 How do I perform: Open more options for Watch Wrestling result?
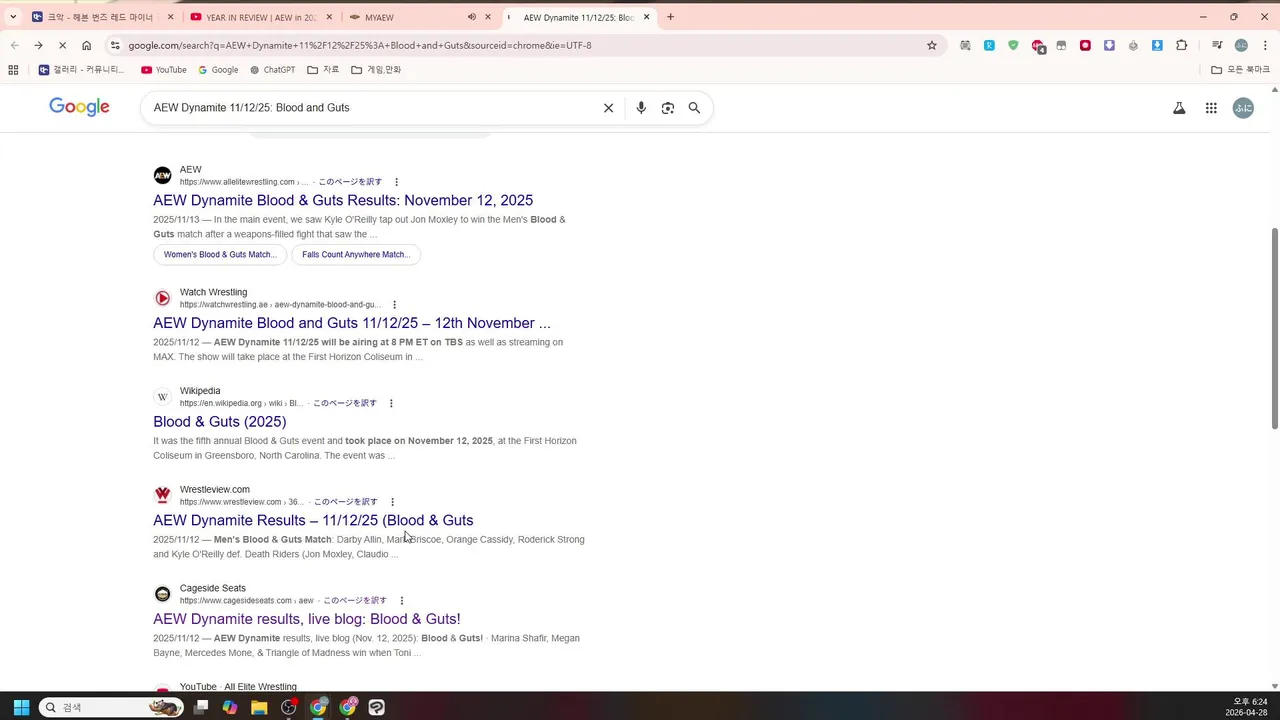coord(394,305)
